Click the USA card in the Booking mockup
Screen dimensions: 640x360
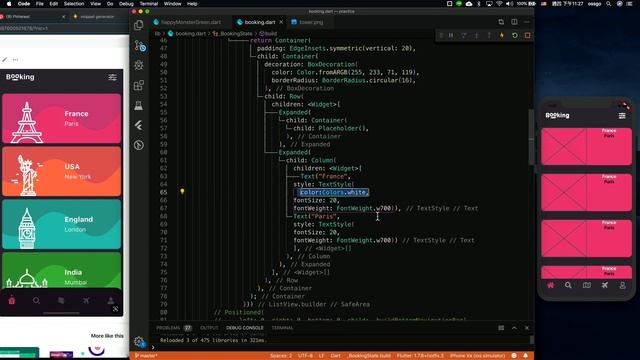[62, 171]
